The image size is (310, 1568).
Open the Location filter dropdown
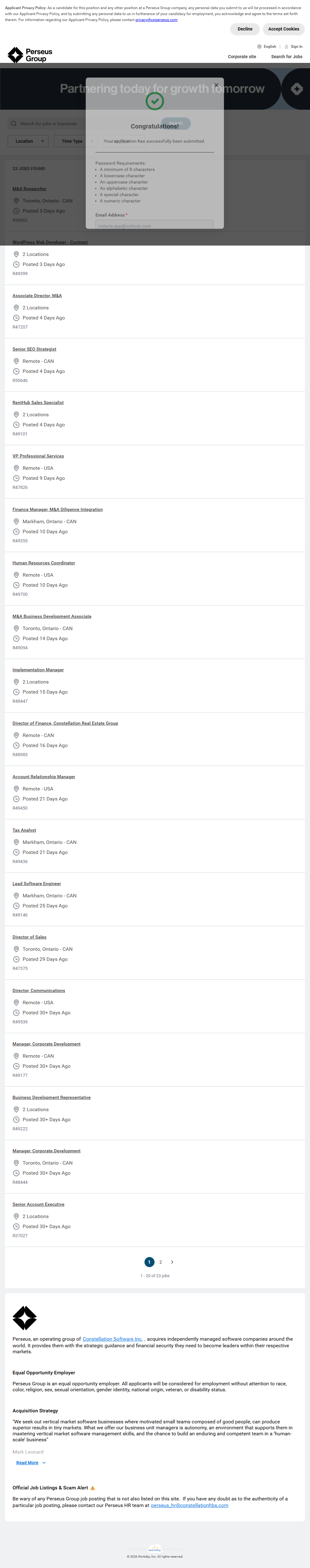(x=28, y=141)
